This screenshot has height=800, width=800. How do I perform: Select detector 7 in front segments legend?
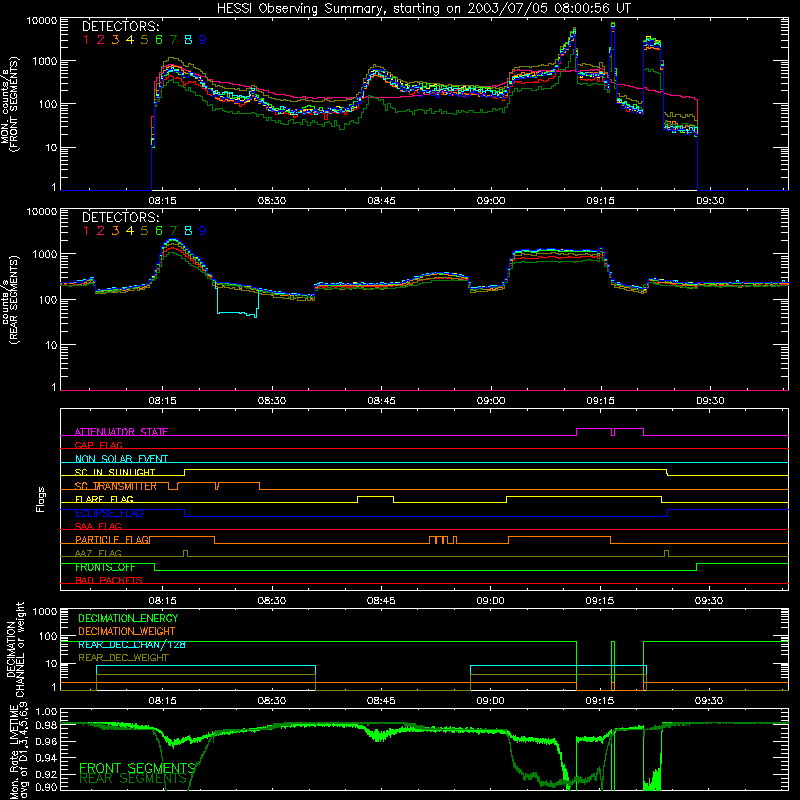click(x=173, y=40)
